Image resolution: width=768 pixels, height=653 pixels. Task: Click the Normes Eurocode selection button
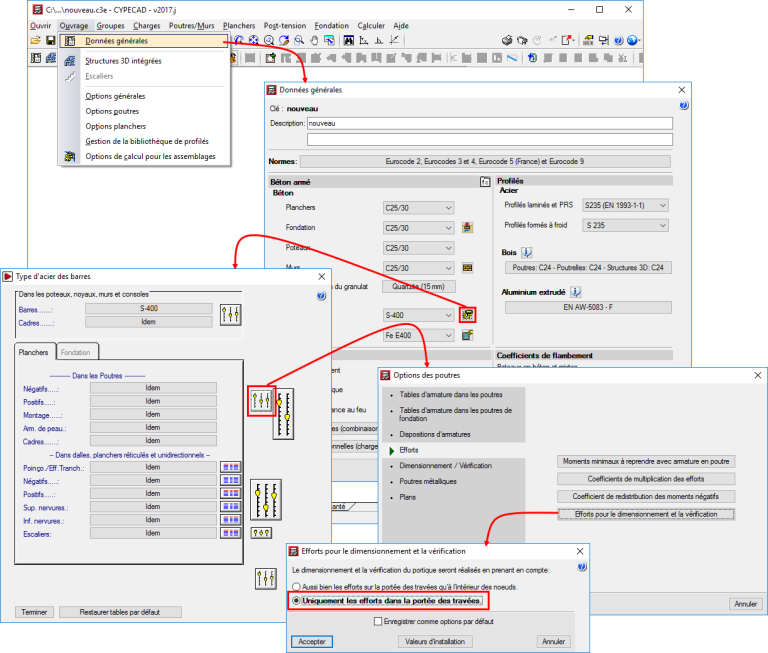pyautogui.click(x=485, y=161)
